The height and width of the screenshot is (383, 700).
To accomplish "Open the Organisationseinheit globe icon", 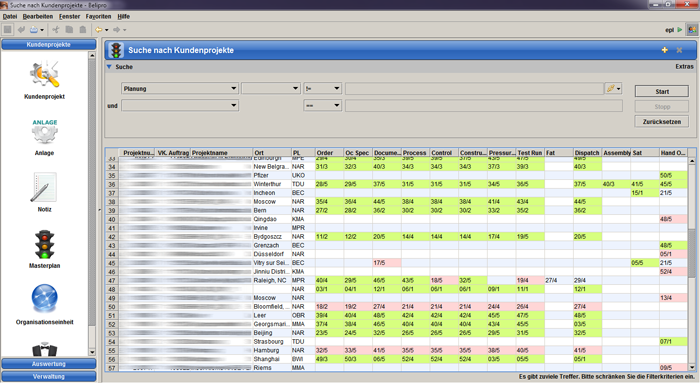I will (x=44, y=298).
